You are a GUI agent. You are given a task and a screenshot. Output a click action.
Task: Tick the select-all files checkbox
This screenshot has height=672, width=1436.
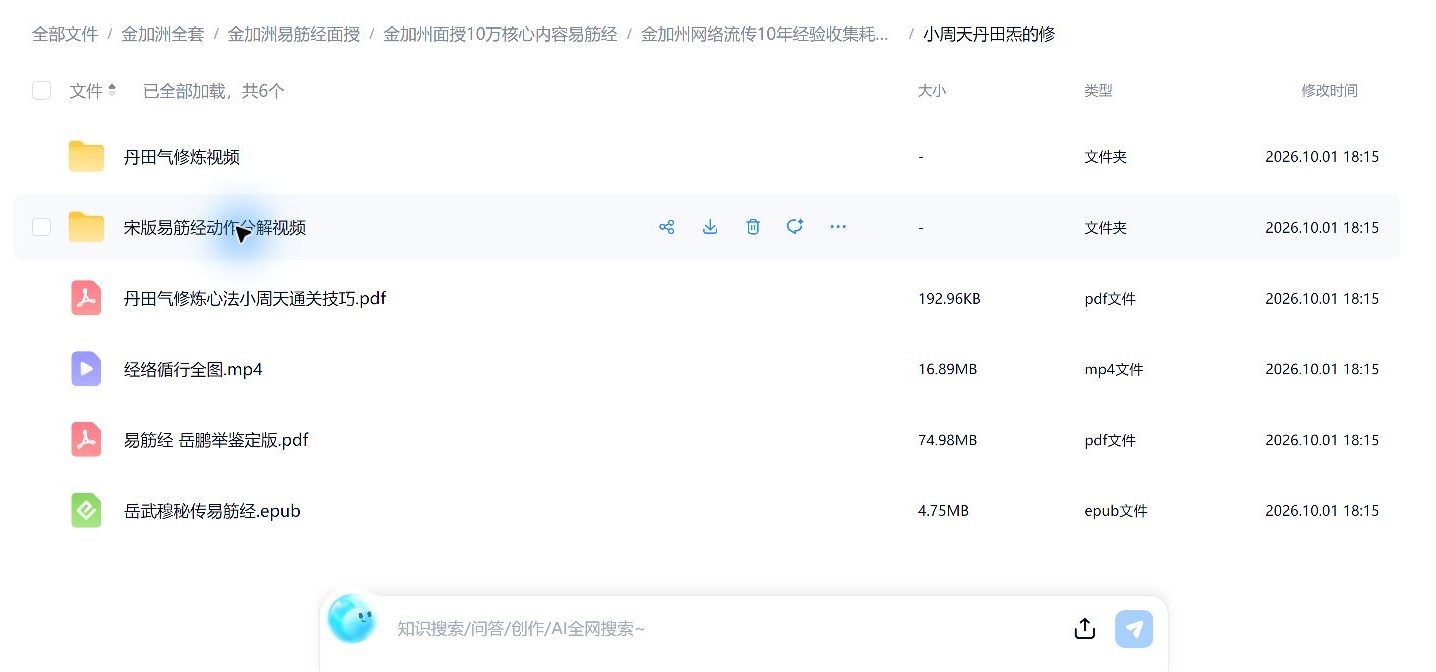pos(41,91)
